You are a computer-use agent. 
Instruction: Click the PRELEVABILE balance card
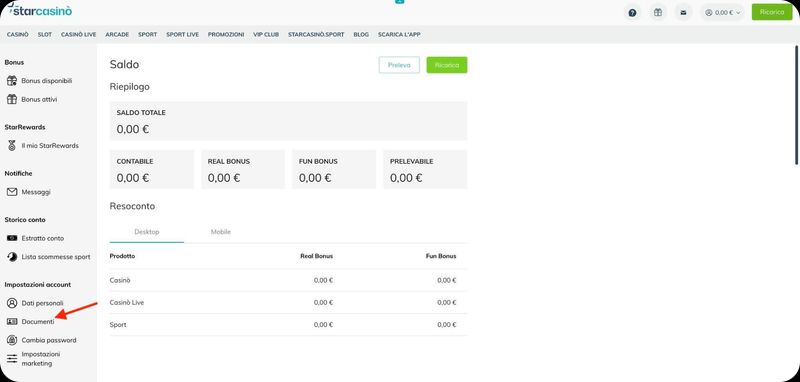pos(425,169)
